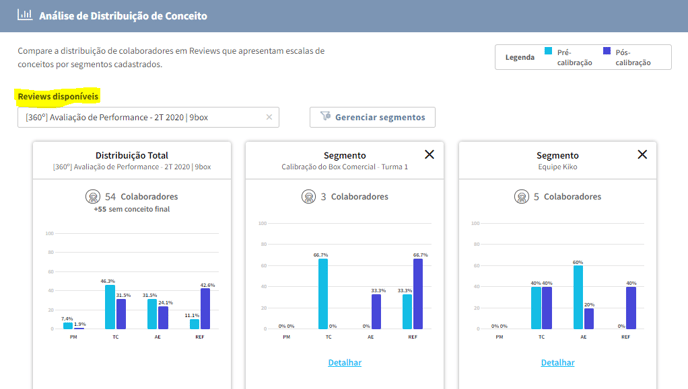This screenshot has height=389, width=688.
Task: Click the Análise de Distribuição de Conceito heading
Action: pyautogui.click(x=123, y=16)
